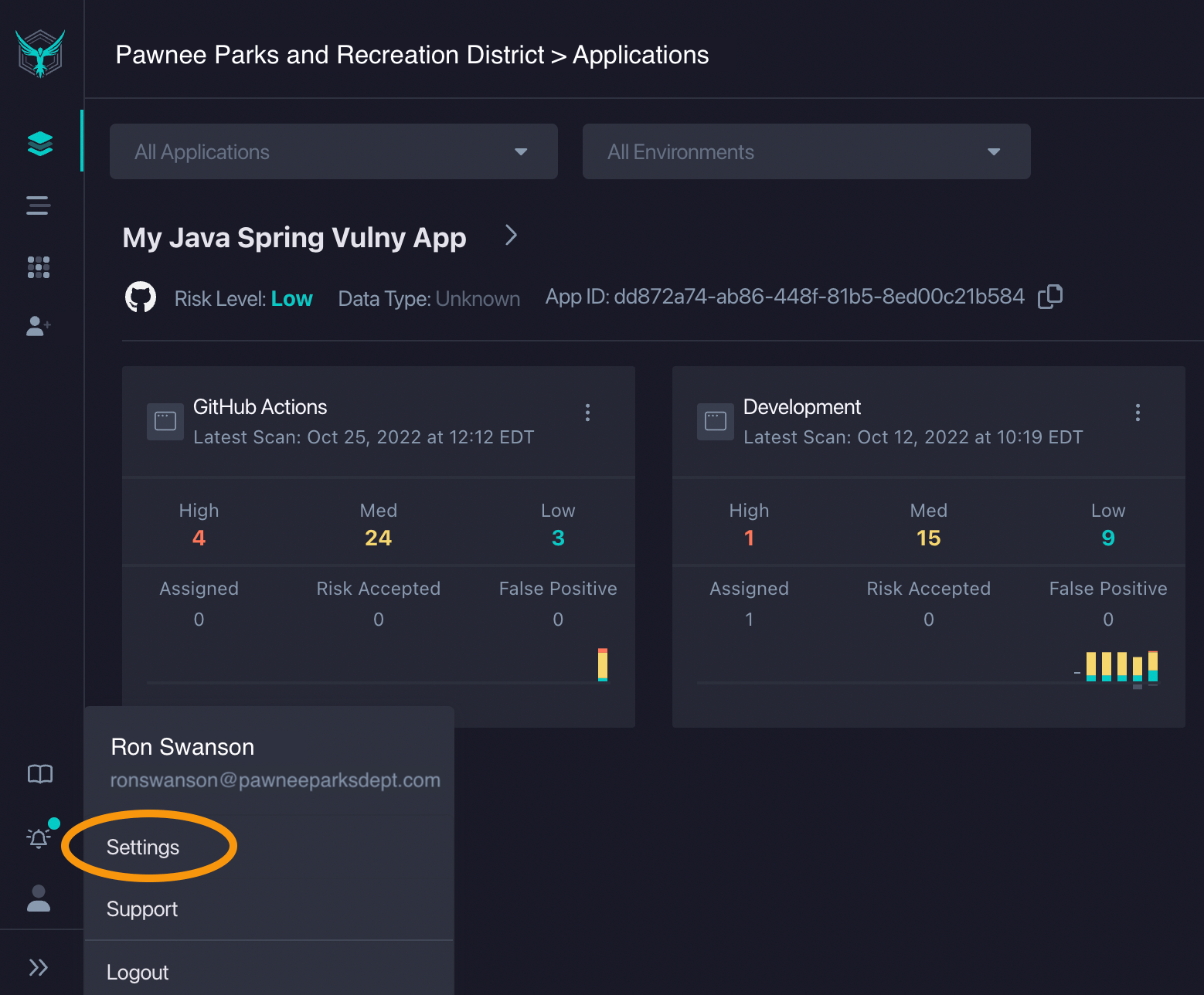View notifications via the bell icon
1204x995 pixels.
point(37,838)
